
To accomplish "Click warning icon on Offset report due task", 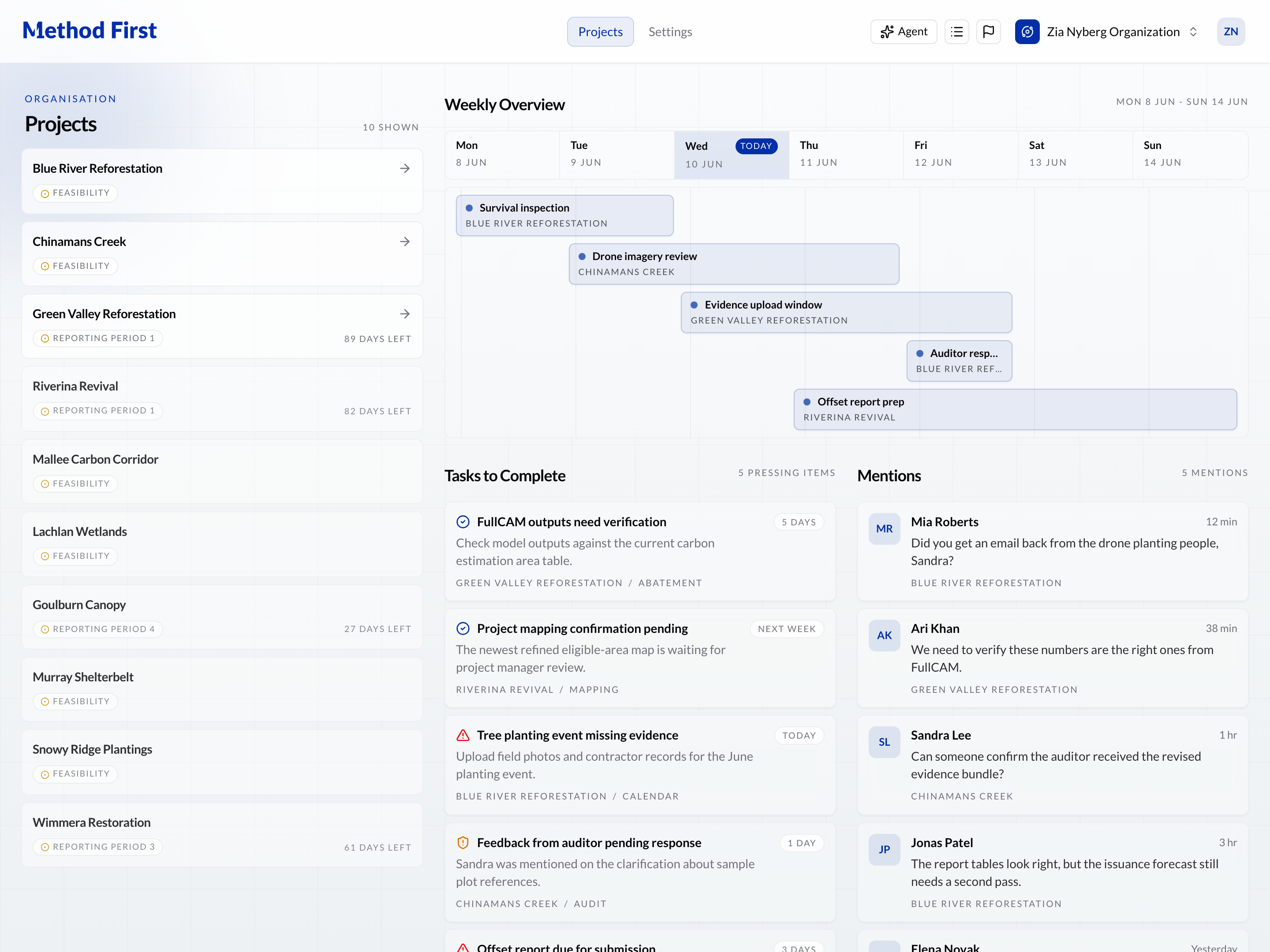I will tap(463, 948).
